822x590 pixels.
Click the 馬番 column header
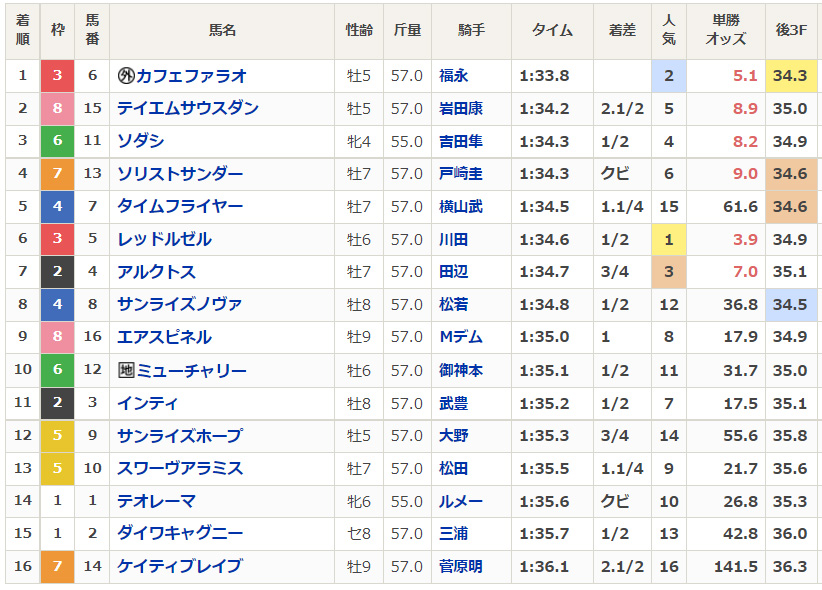92,30
